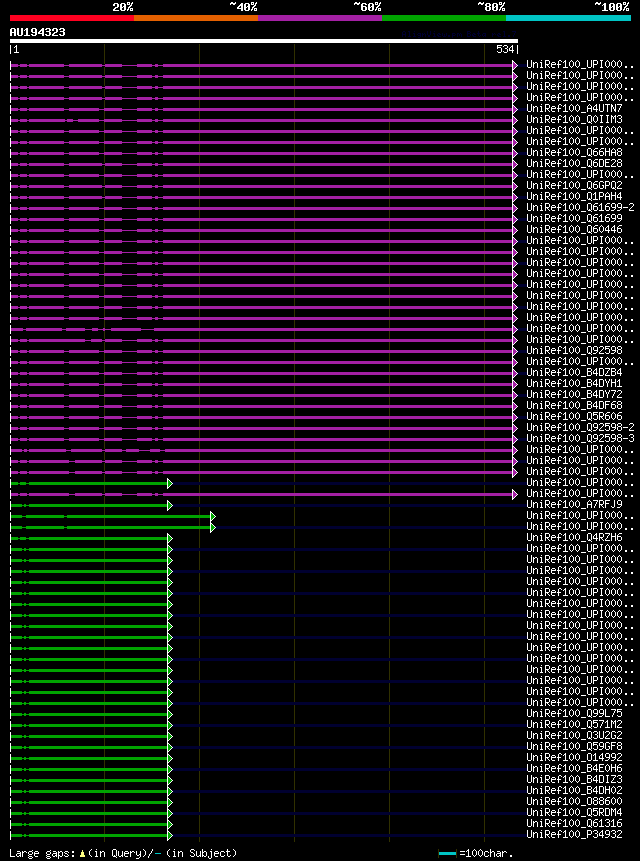
Task: Select the UniRef100_B4E0H6 label
Action: 574,769
